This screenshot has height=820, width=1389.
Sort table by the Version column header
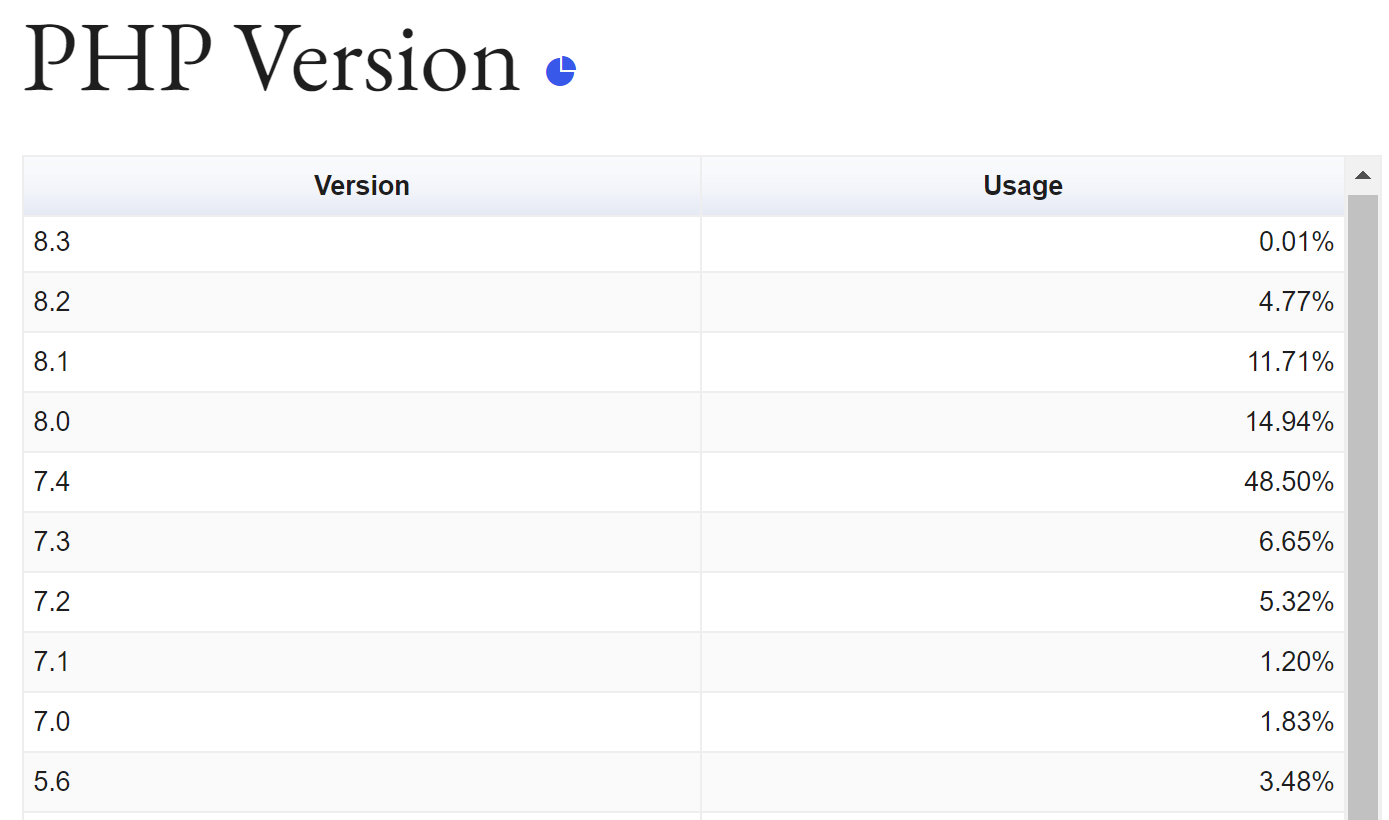point(361,186)
